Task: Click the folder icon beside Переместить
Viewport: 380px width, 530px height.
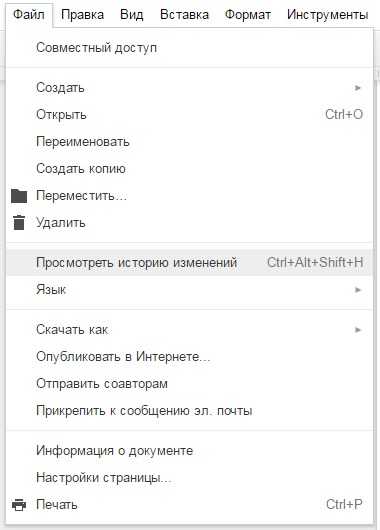Action: [19, 196]
